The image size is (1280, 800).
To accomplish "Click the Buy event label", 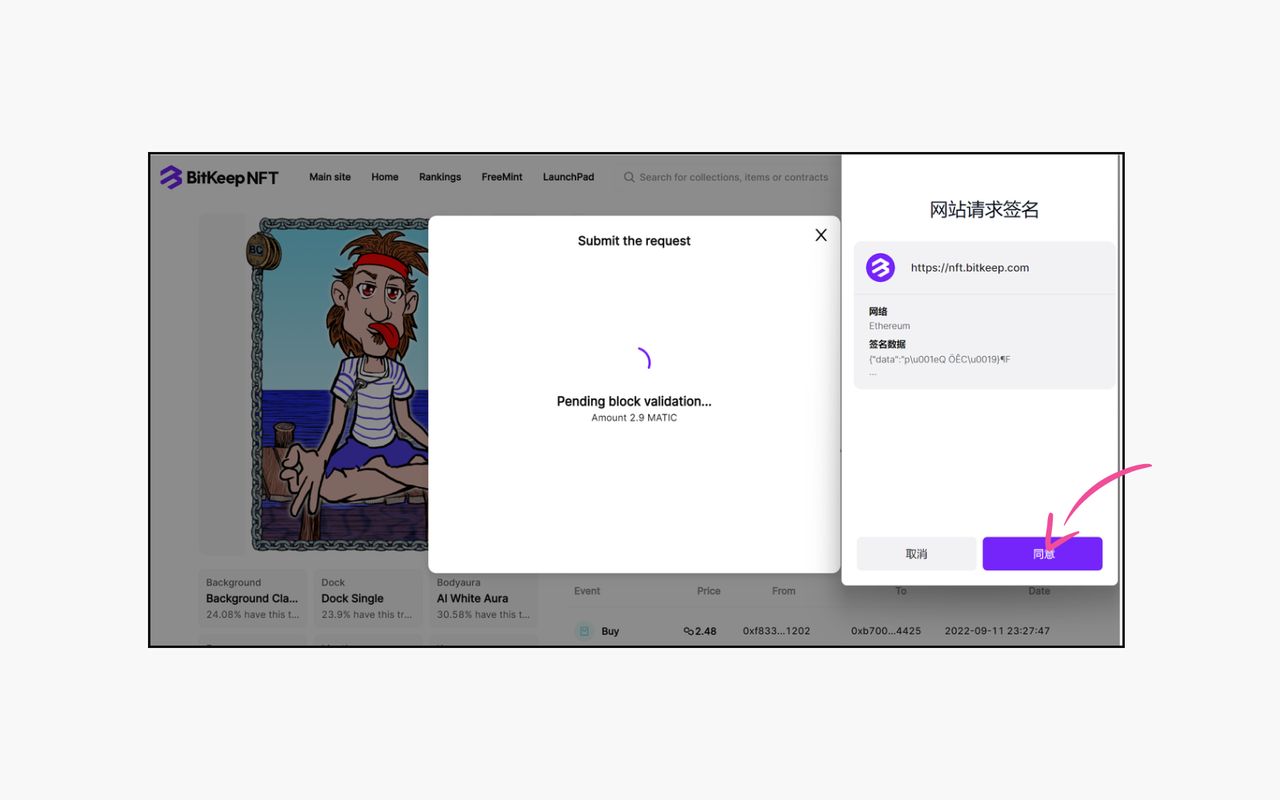I will point(610,631).
